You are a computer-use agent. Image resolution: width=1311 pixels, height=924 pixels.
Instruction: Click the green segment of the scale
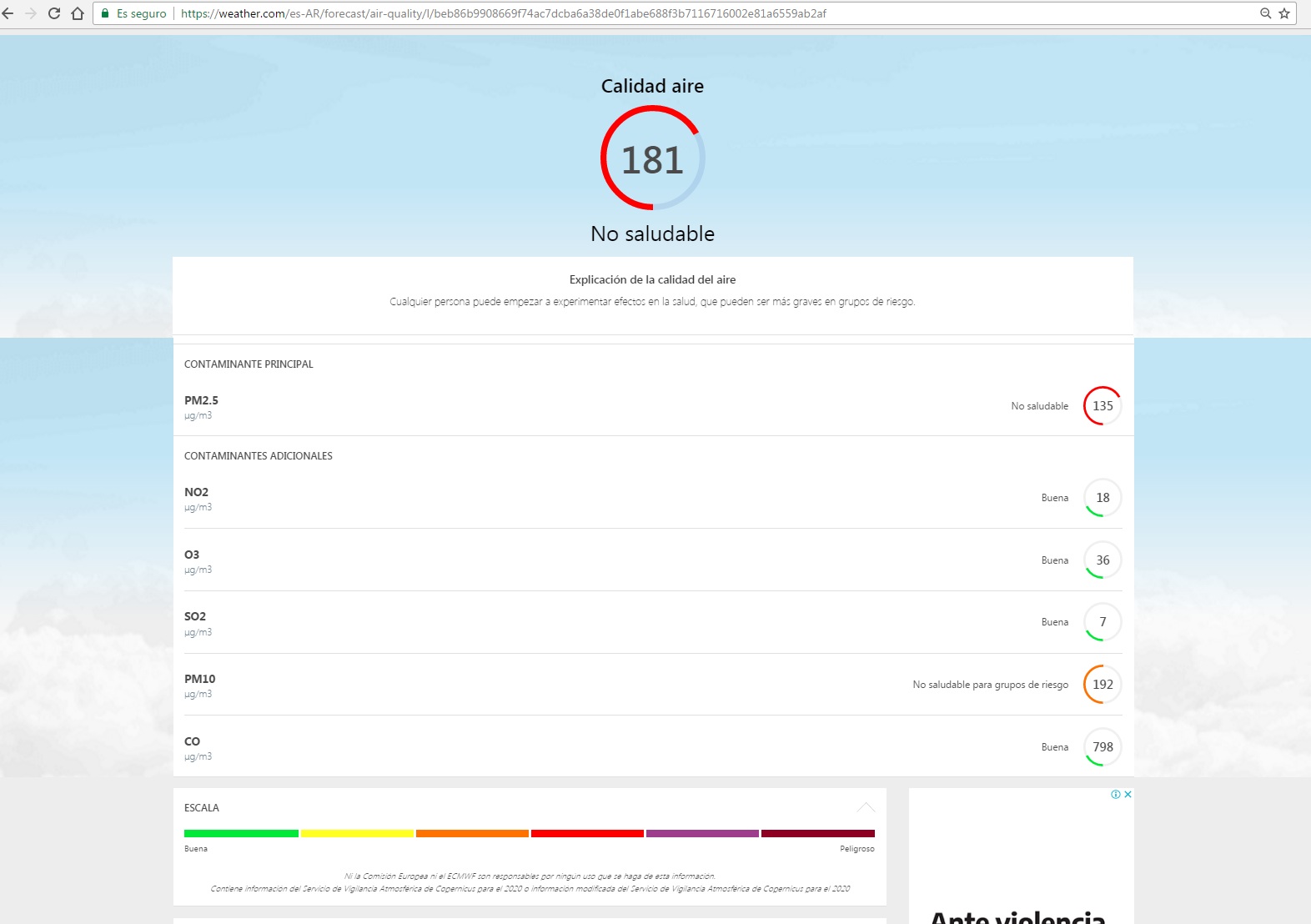coord(241,833)
